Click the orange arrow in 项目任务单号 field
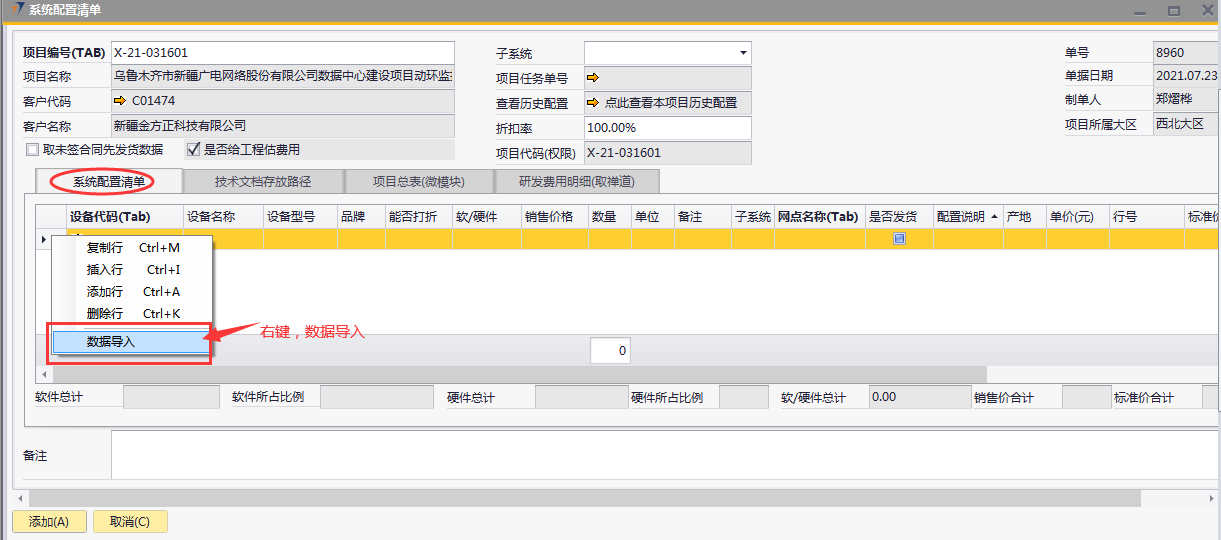 592,77
